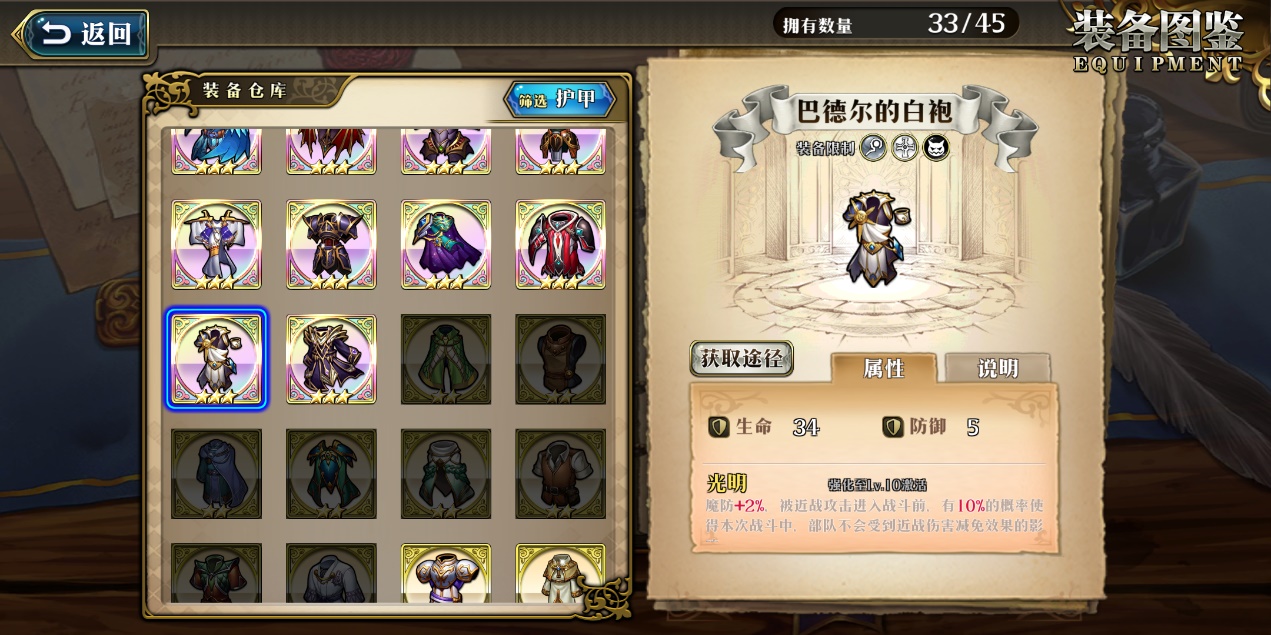Screen dimensions: 1271x635
Task: Click the cross-shaped equipment restriction icon
Action: [x=904, y=148]
